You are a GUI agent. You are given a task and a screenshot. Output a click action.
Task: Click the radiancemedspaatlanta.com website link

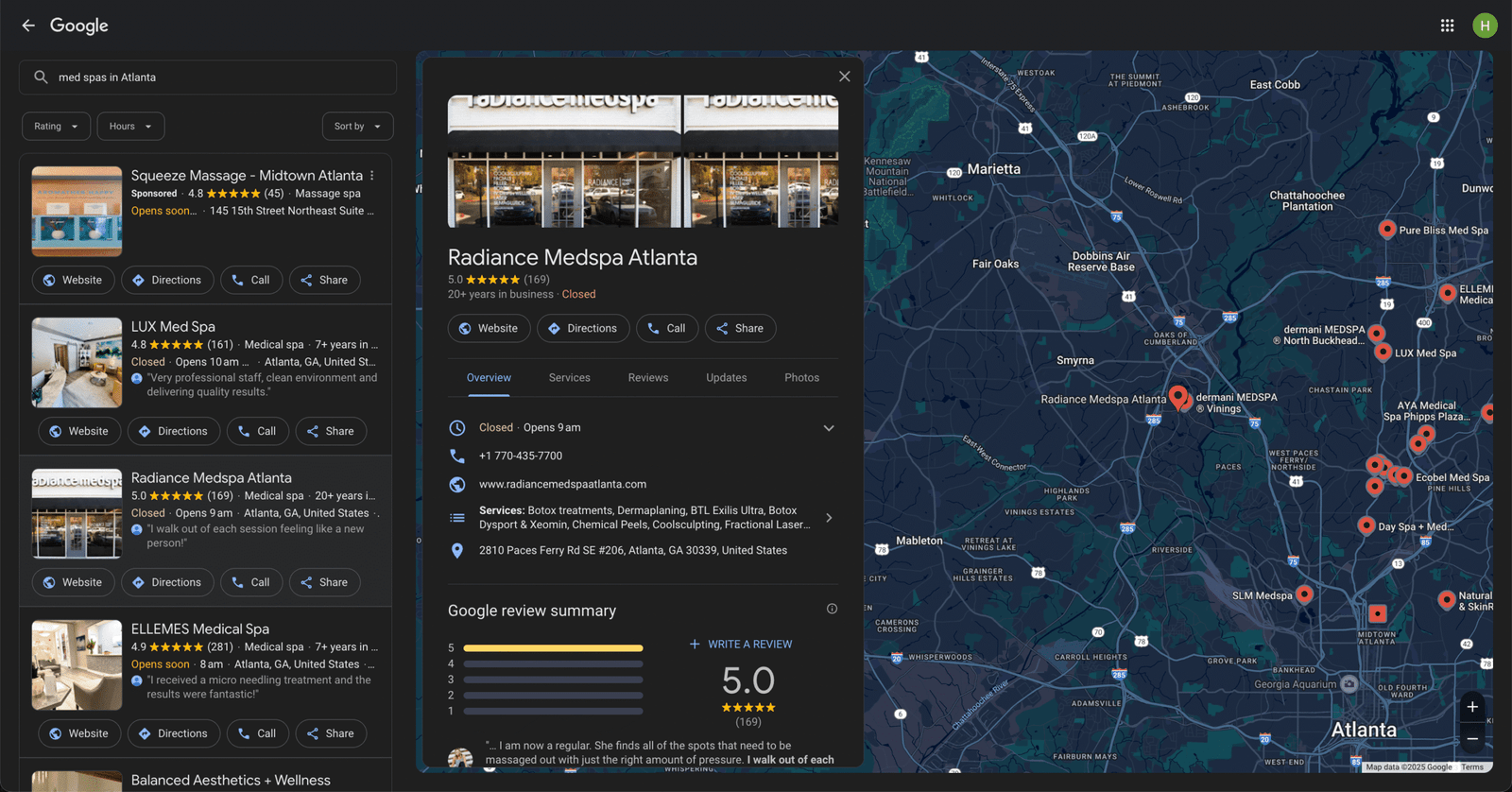562,484
